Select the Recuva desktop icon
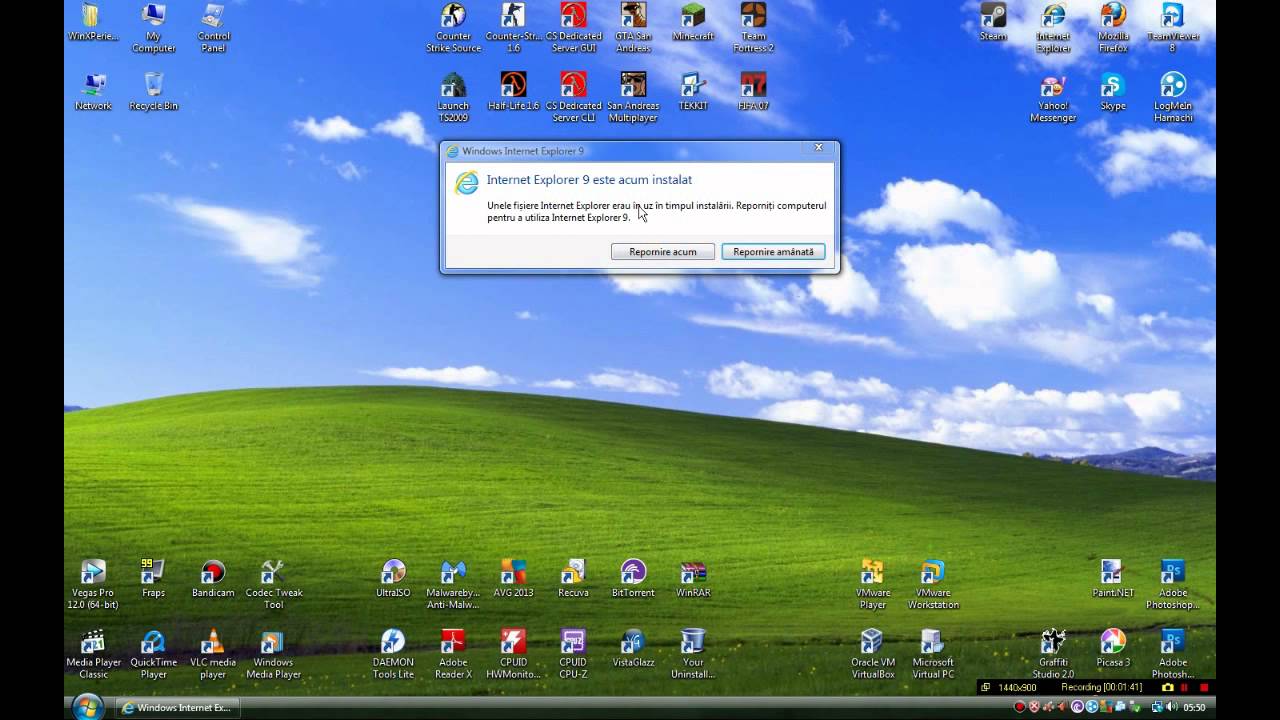Image resolution: width=1280 pixels, height=720 pixels. [x=573, y=579]
